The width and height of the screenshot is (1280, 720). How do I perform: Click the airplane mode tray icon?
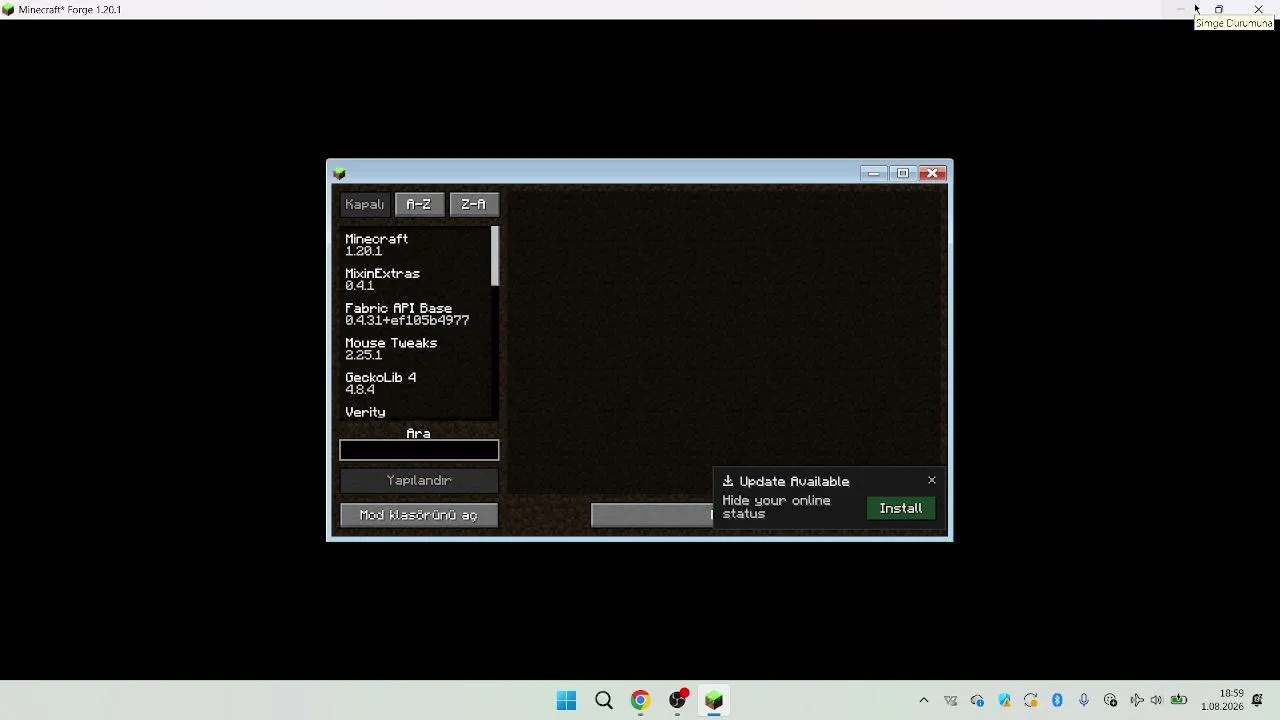pos(1137,701)
